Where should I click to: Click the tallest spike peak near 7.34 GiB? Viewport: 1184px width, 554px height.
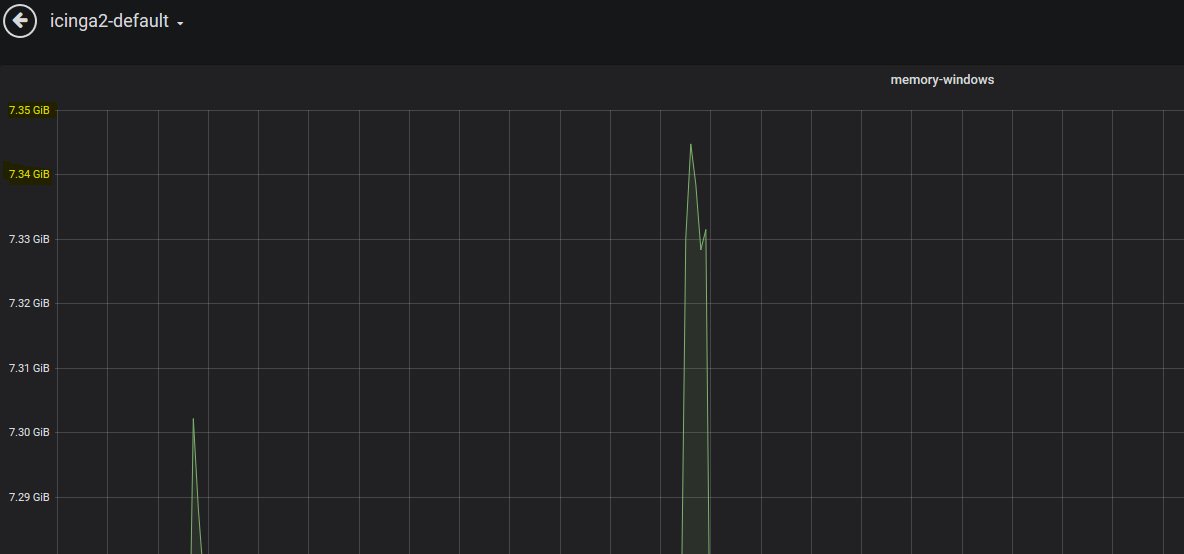pos(691,144)
